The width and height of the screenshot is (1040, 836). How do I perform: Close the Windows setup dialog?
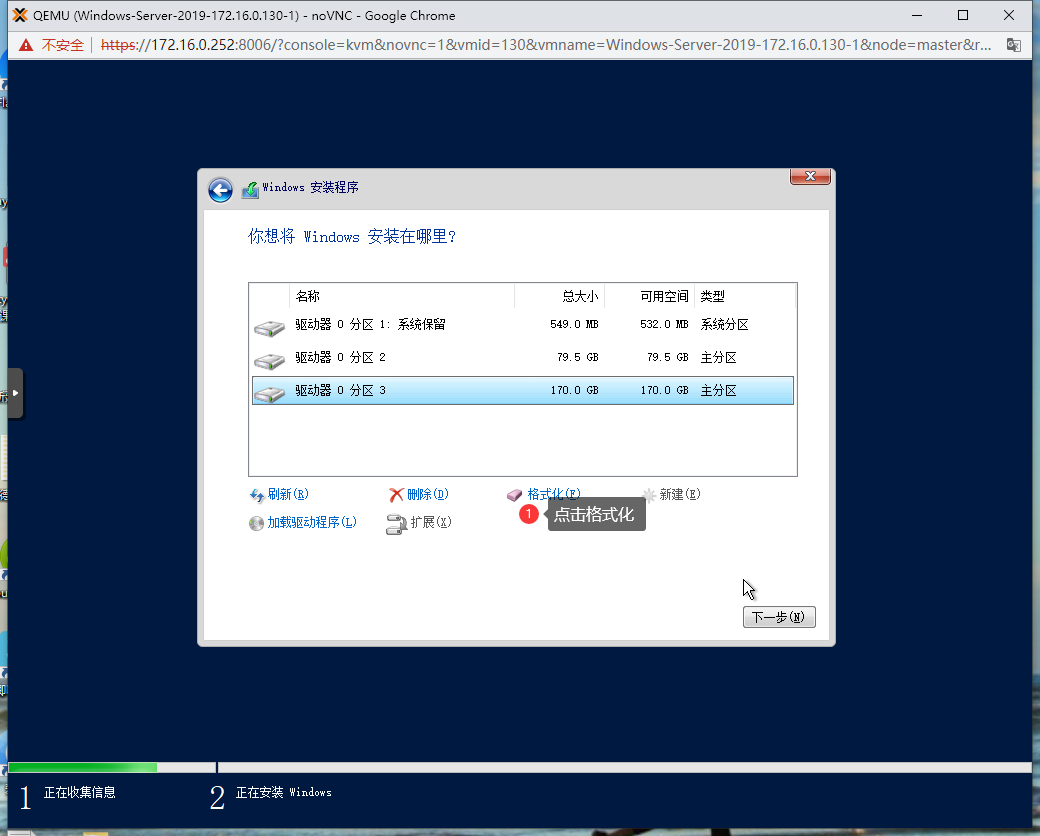[x=810, y=176]
